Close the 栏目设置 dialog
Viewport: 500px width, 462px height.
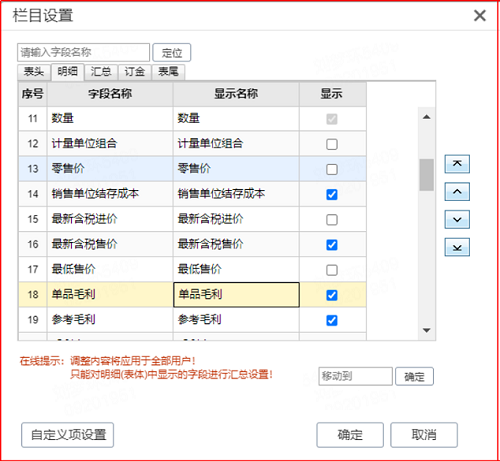[x=480, y=15]
